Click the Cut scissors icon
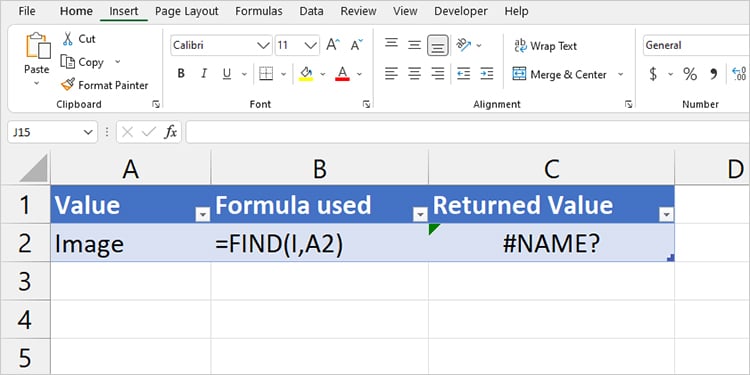This screenshot has height=375, width=750. [68, 39]
